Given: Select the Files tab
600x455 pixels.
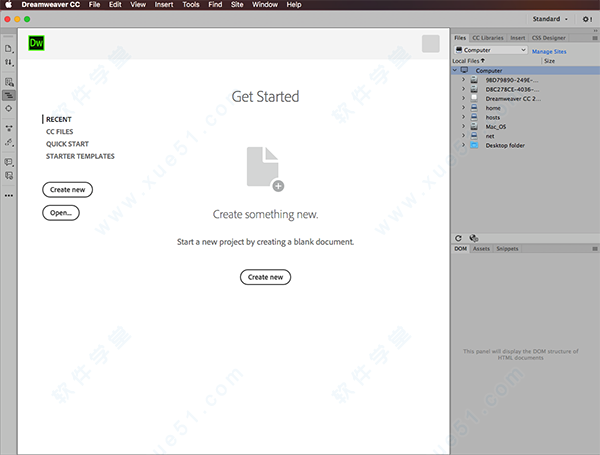Looking at the screenshot, I should (x=460, y=38).
